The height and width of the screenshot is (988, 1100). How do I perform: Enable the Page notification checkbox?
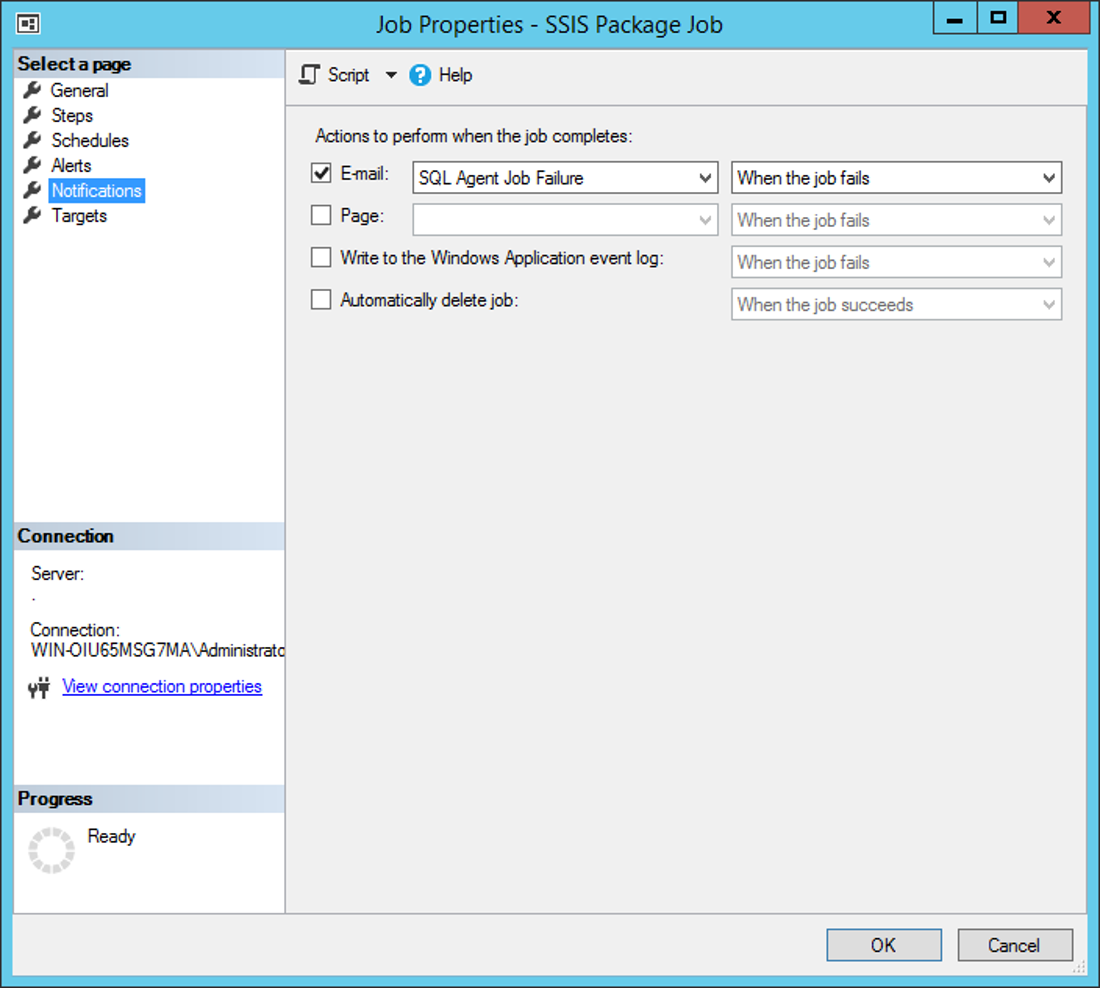pyautogui.click(x=321, y=214)
